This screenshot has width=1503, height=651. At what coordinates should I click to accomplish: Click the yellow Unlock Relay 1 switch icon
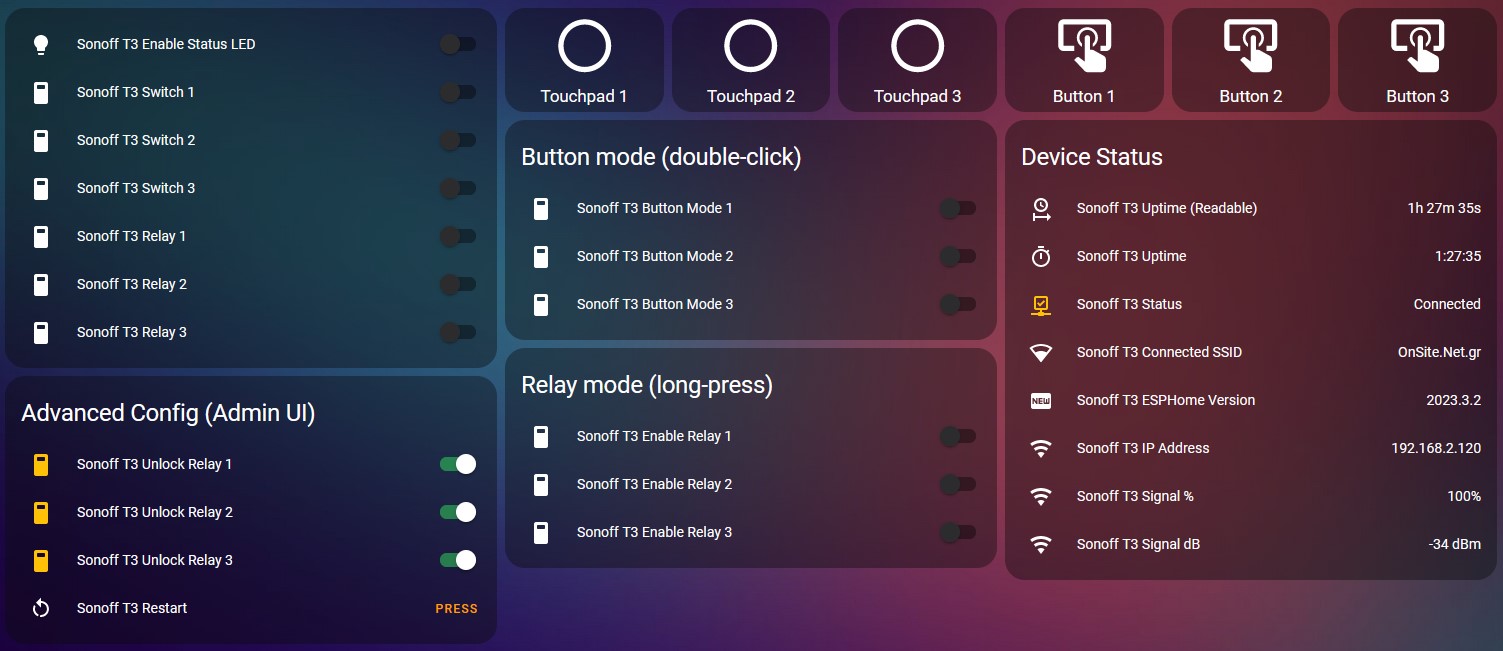point(41,464)
